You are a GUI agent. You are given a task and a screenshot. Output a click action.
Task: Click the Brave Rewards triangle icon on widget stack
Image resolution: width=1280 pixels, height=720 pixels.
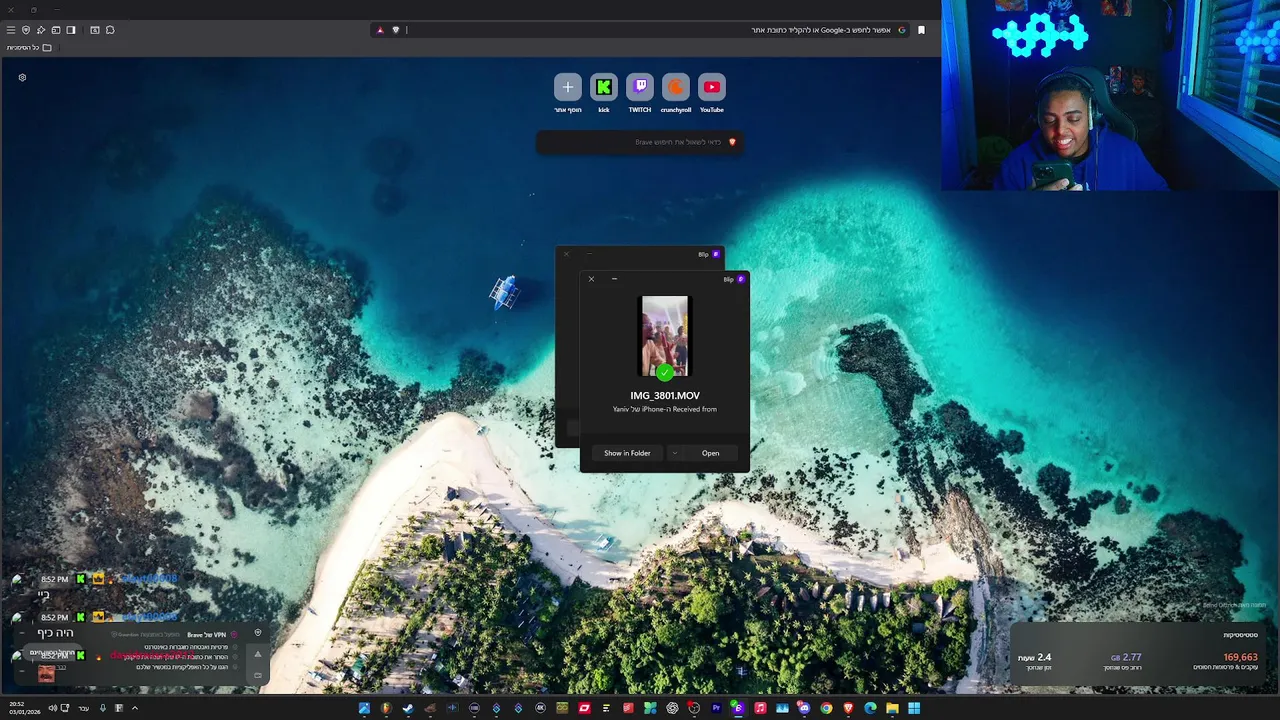[x=258, y=654]
